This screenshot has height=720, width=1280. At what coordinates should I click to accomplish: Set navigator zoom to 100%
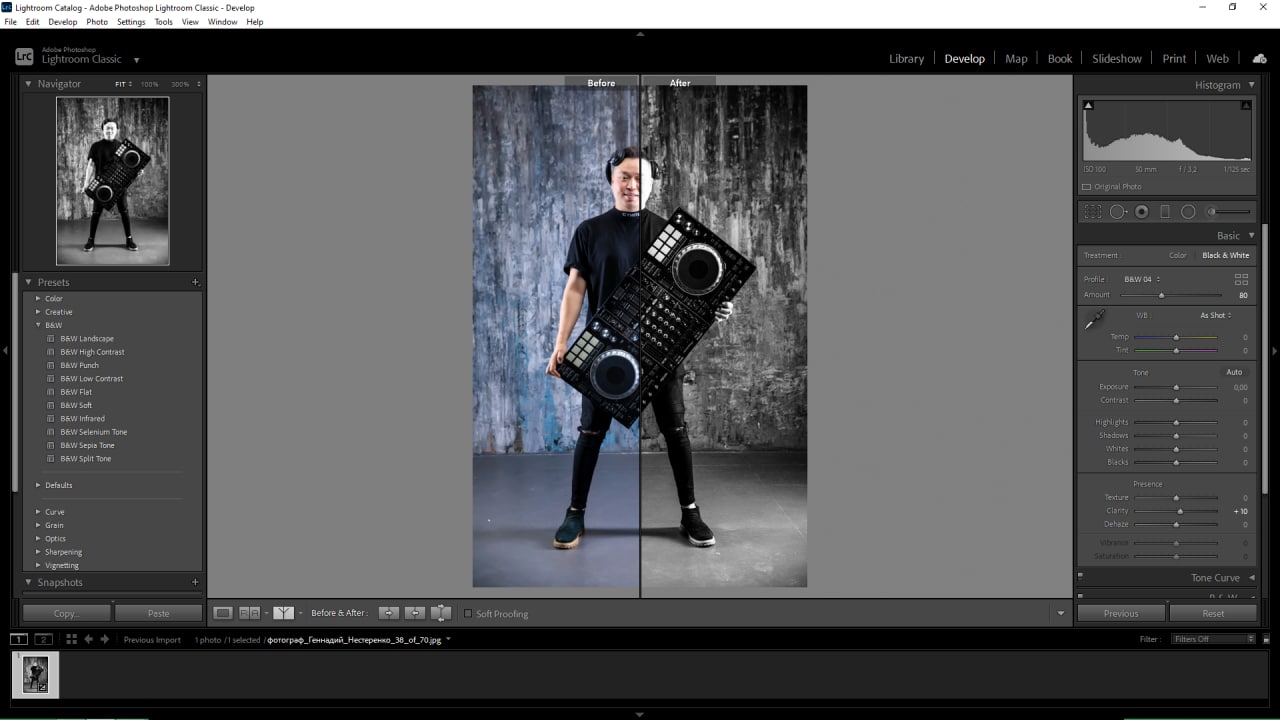click(149, 84)
